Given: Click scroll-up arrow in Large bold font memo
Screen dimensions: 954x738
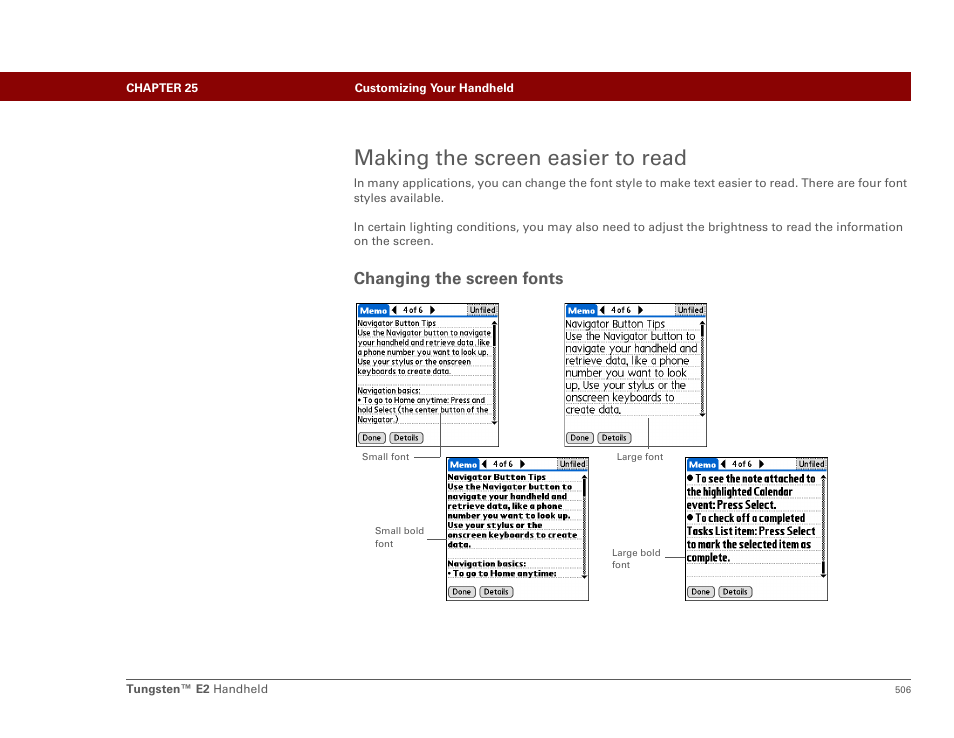Looking at the screenshot, I should tap(823, 478).
